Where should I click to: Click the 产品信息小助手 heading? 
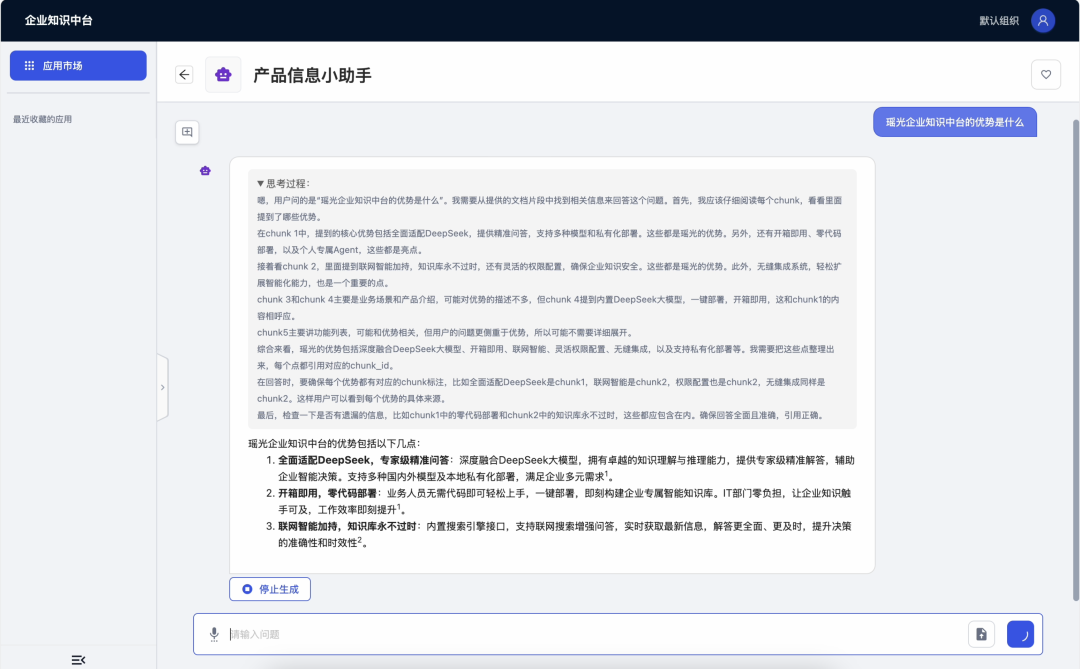312,75
